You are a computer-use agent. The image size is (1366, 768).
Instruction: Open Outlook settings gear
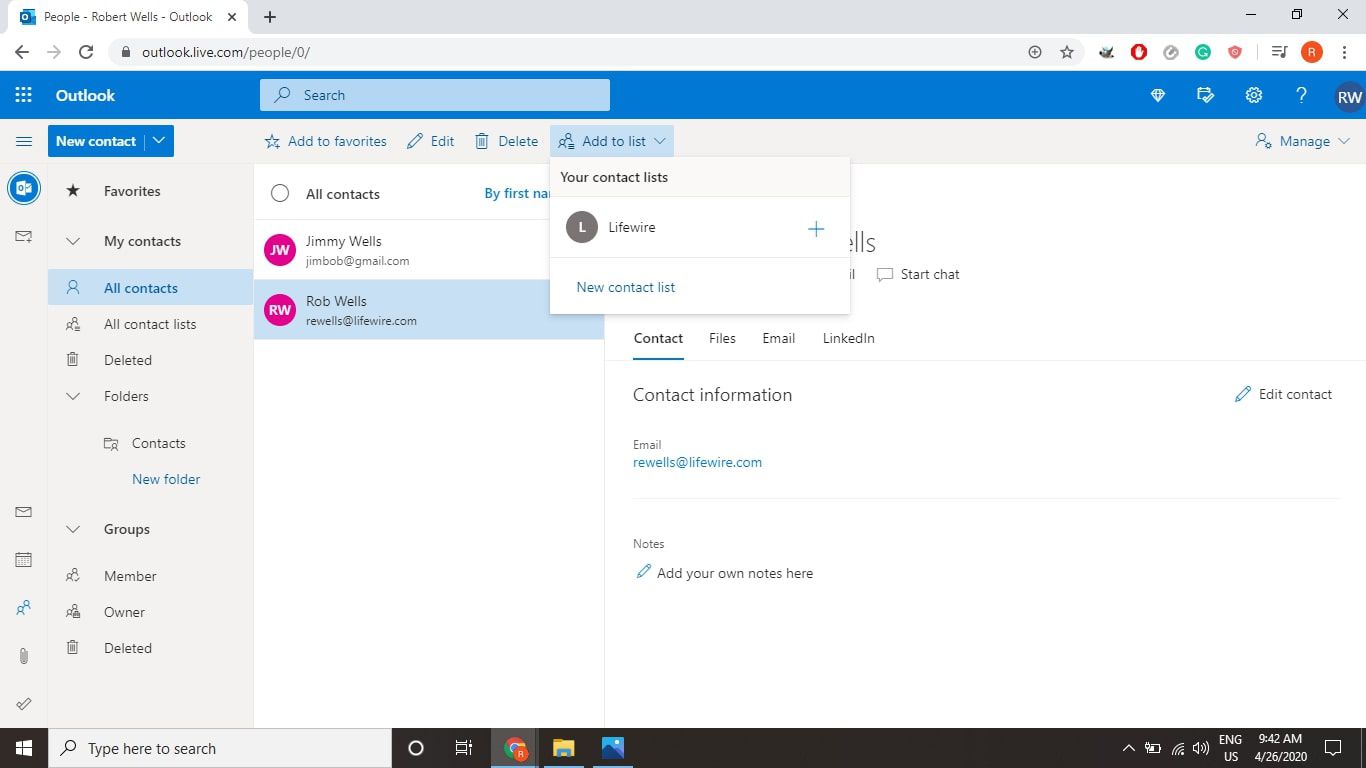click(1253, 95)
